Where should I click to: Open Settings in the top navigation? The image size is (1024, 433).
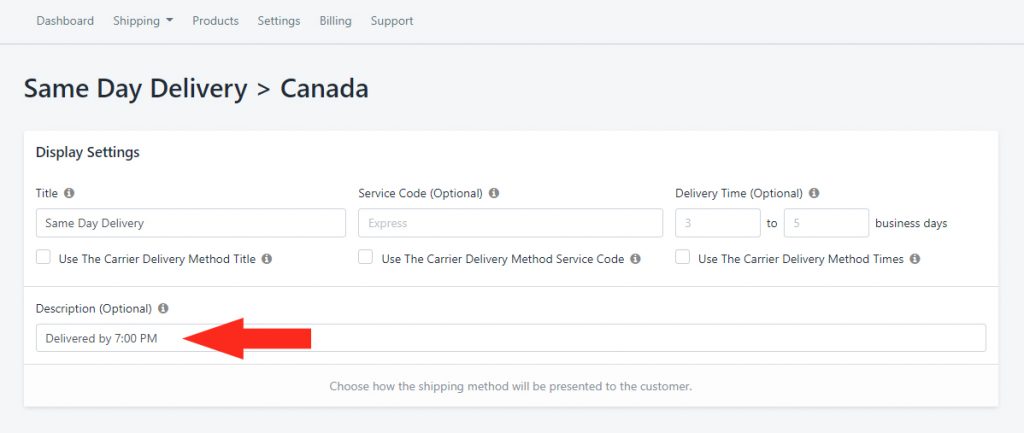click(x=279, y=21)
